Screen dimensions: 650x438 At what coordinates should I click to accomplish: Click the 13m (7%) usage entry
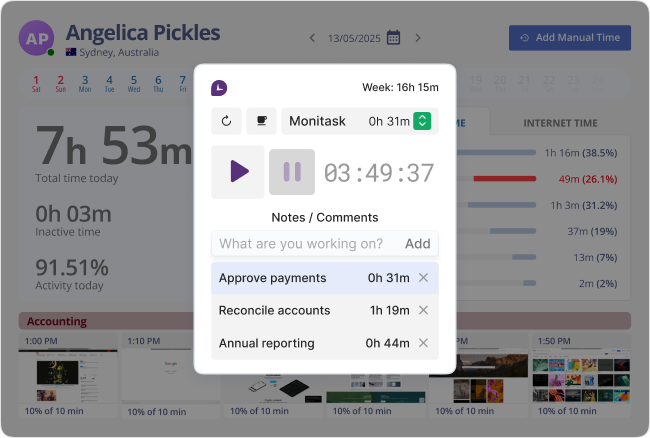coord(595,257)
